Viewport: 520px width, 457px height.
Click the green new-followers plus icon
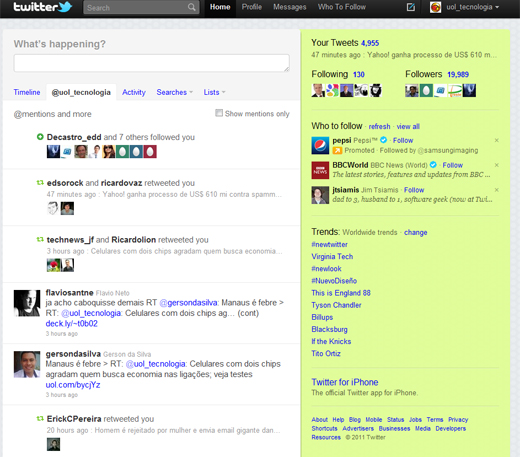[x=40, y=137]
